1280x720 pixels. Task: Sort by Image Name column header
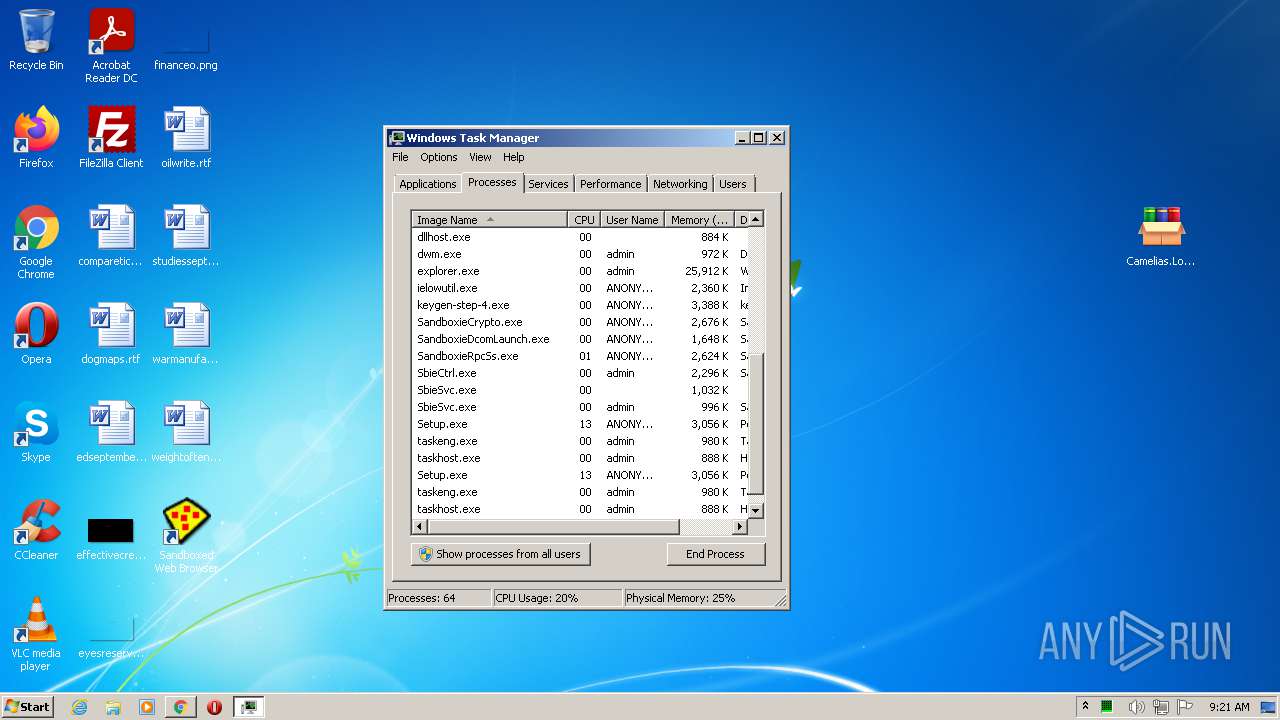pyautogui.click(x=490, y=219)
